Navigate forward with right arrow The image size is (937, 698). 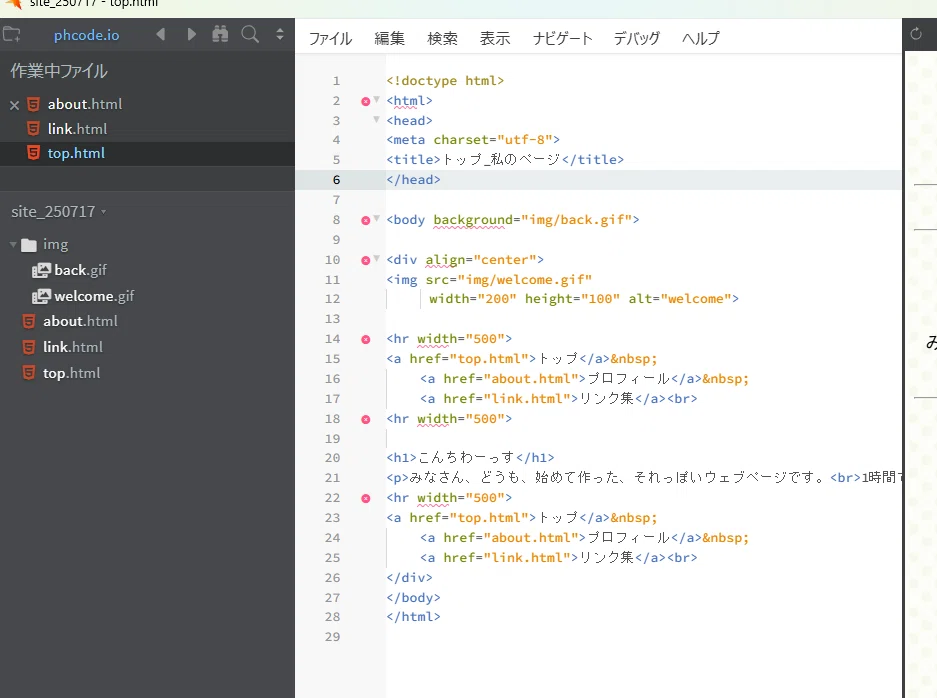click(x=191, y=34)
